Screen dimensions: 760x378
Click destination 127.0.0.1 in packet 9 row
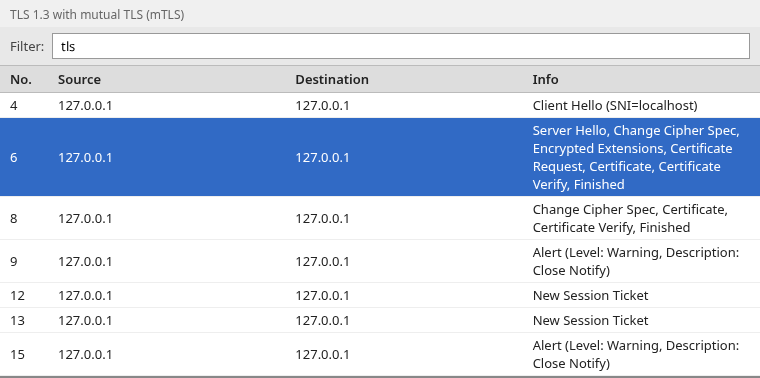(322, 261)
